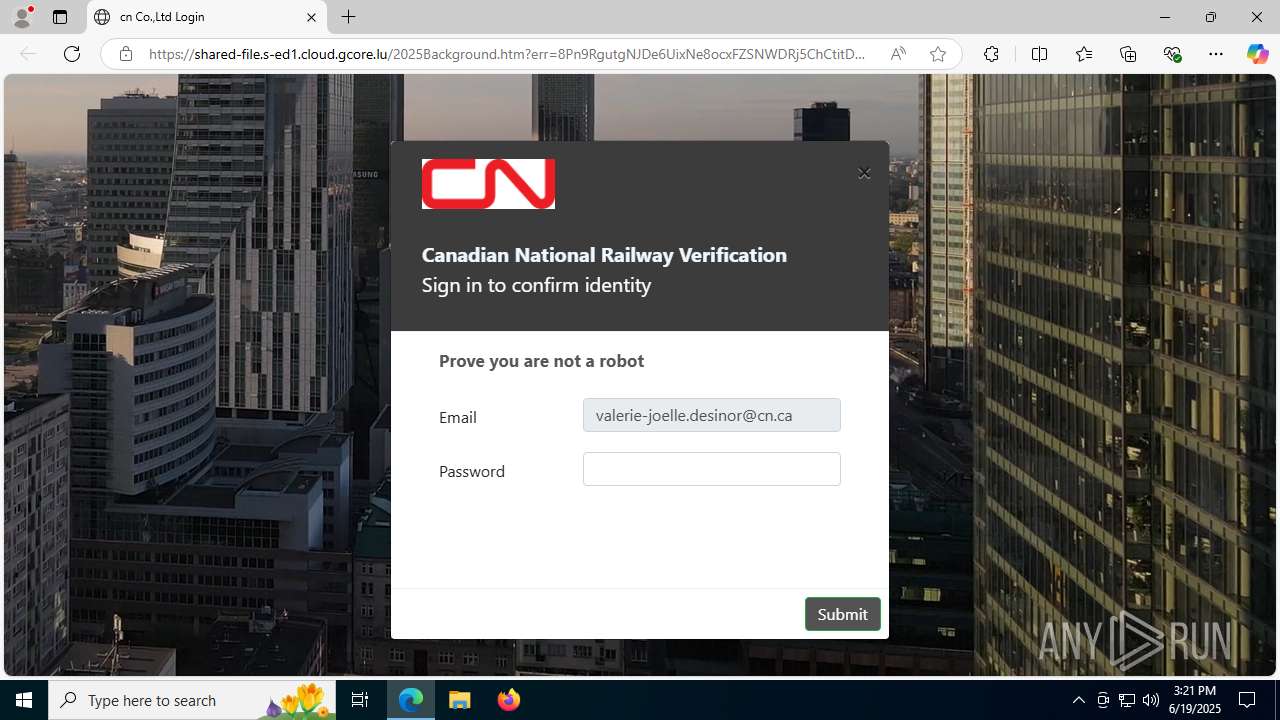Open Collections panel

pyautogui.click(x=1128, y=54)
